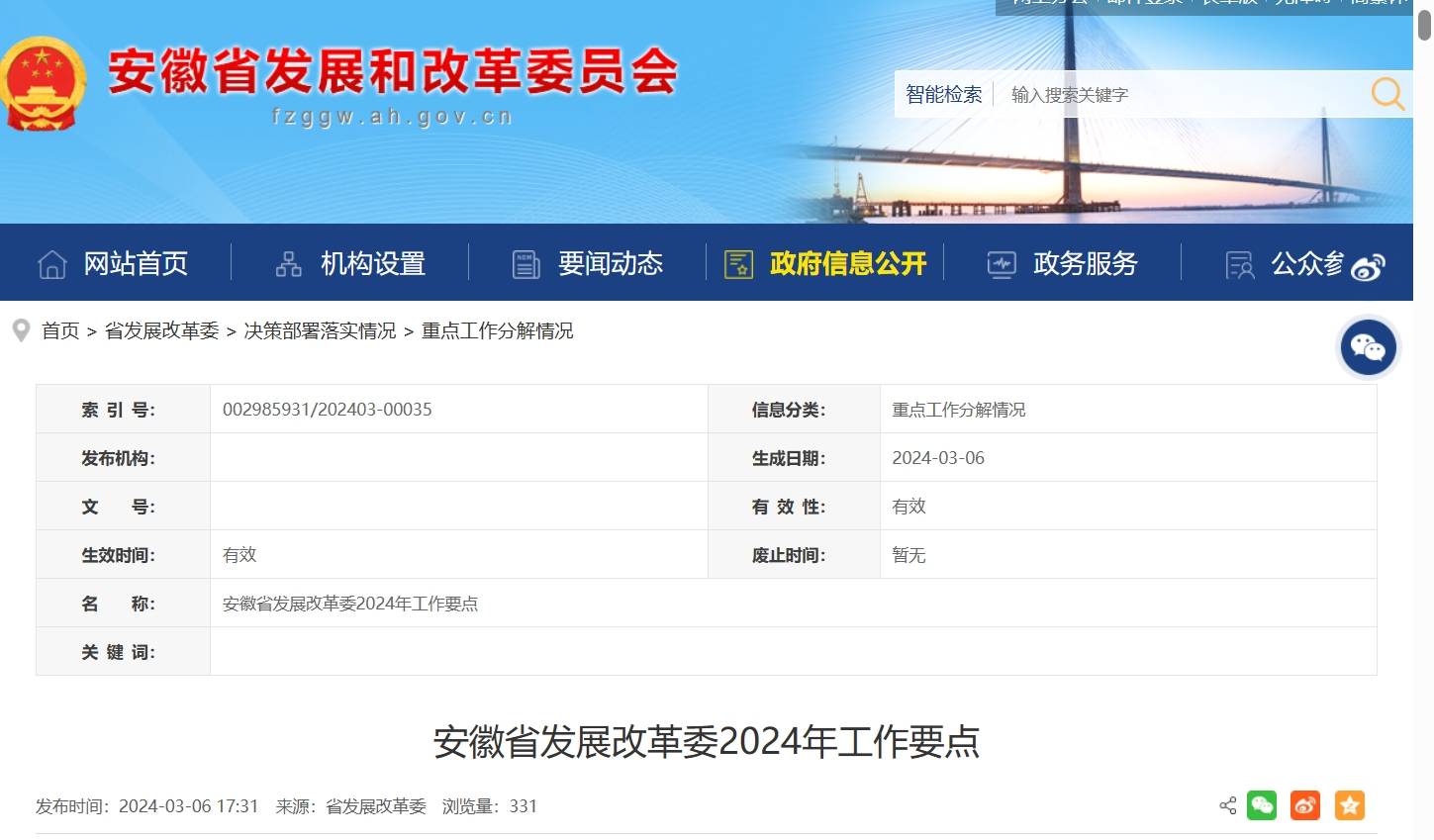The image size is (1434, 840).
Task: Click the orange search magnifier icon
Action: click(x=1386, y=94)
